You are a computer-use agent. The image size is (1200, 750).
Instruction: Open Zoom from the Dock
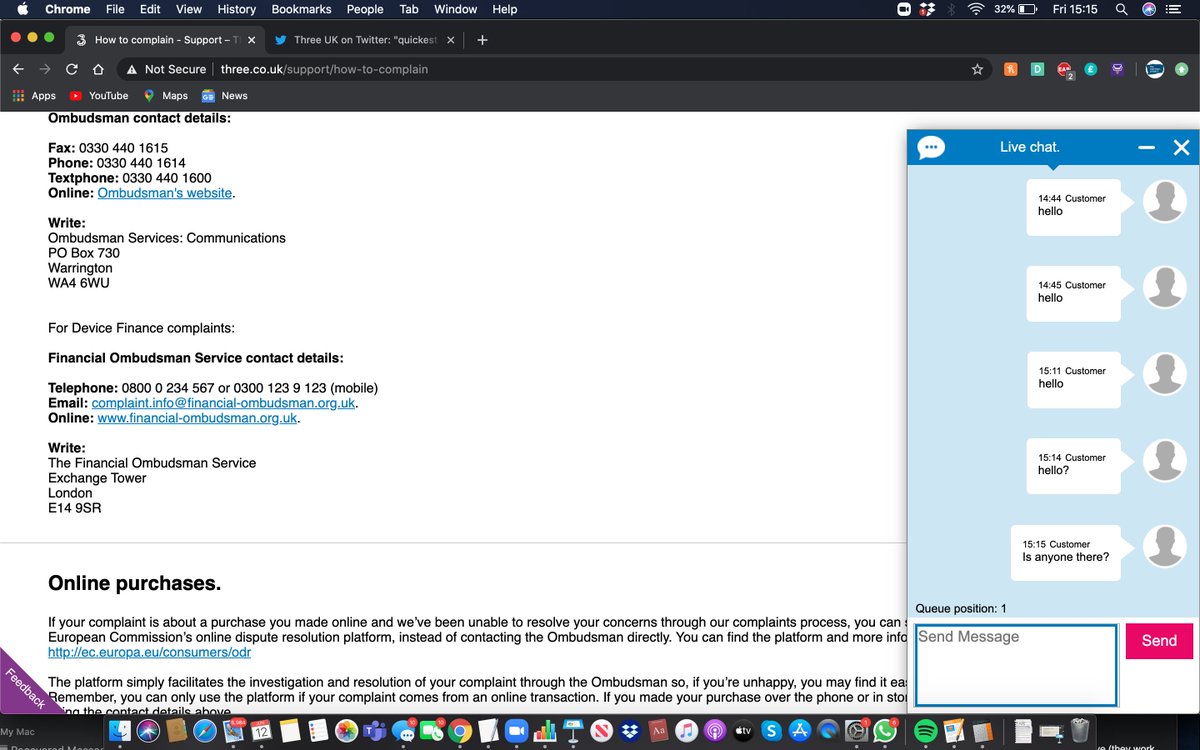516,731
